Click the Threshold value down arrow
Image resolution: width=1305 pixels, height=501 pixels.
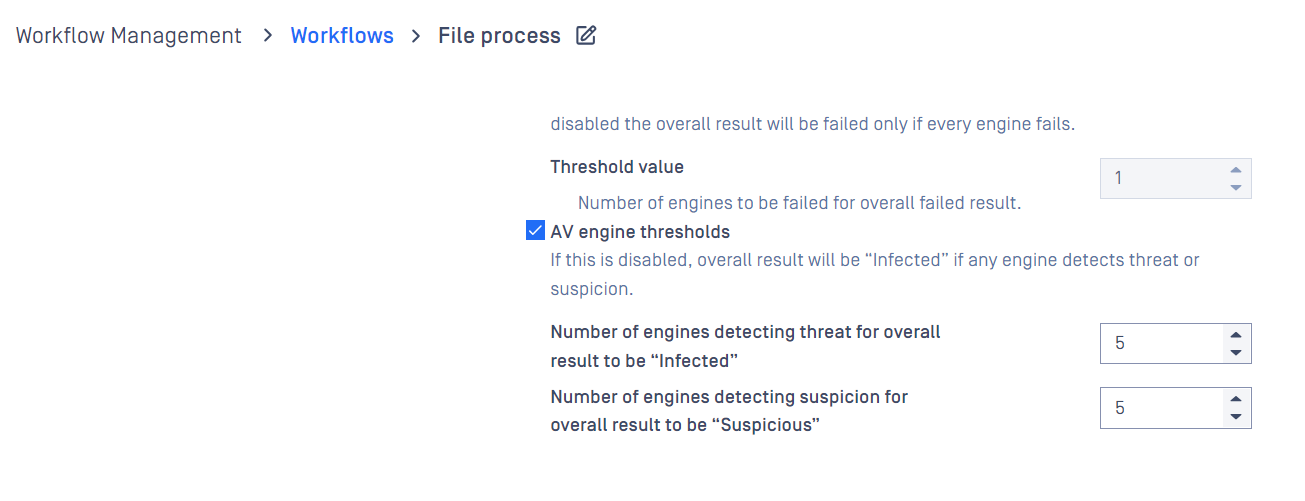coord(1236,187)
